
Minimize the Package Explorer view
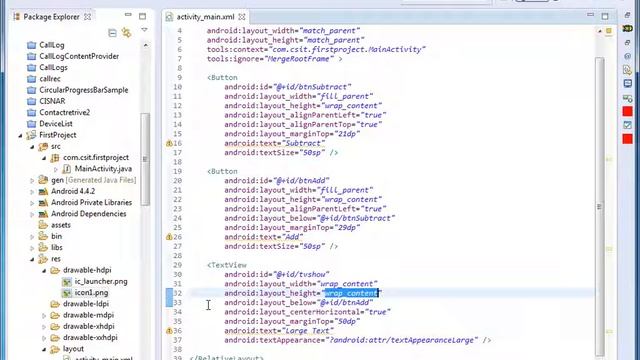(x=128, y=15)
